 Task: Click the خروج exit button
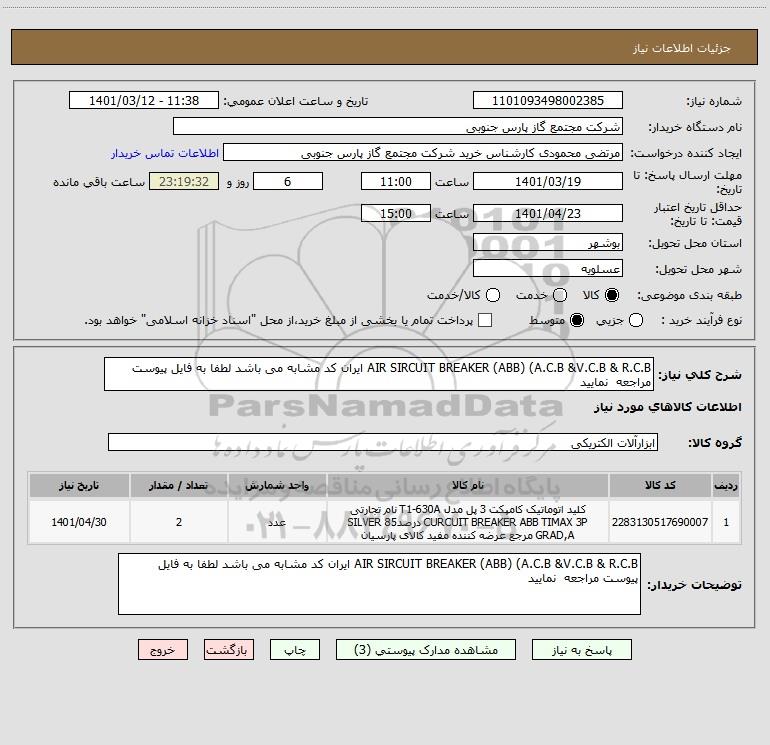pos(163,650)
